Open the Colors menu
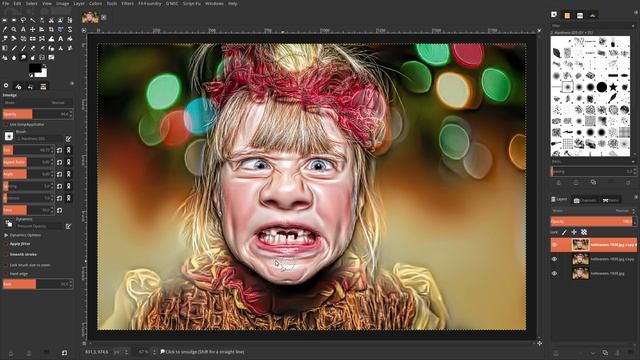 pos(96,4)
